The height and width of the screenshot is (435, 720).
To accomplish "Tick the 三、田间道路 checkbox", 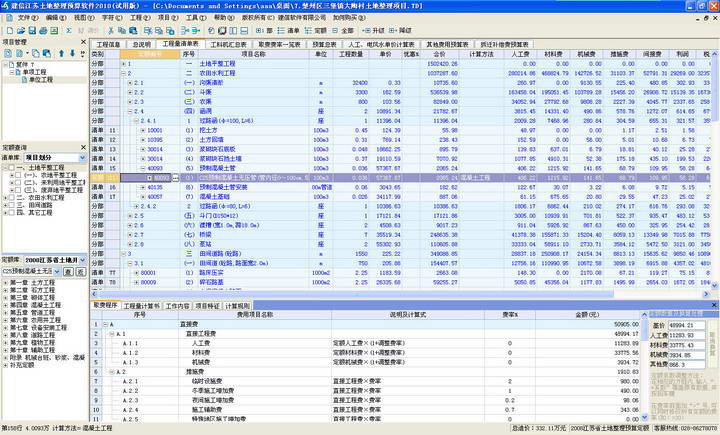I will 12,205.
